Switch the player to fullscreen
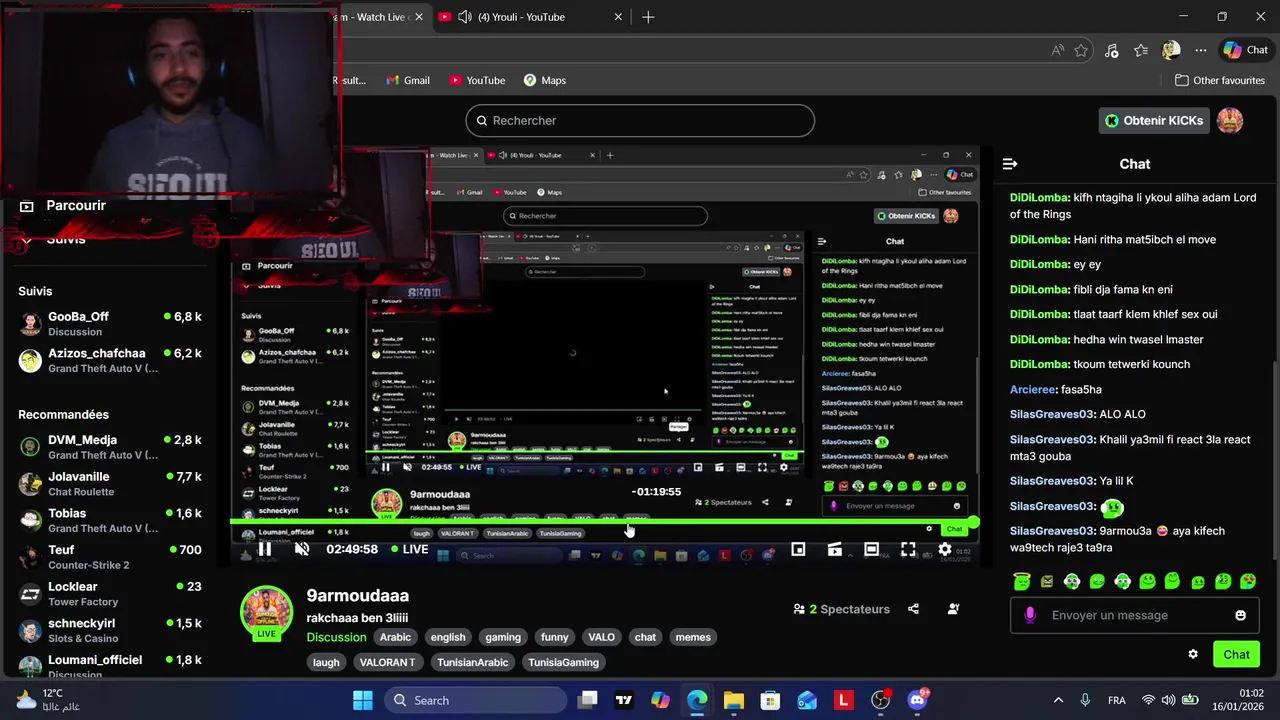The image size is (1280, 720). coord(908,549)
